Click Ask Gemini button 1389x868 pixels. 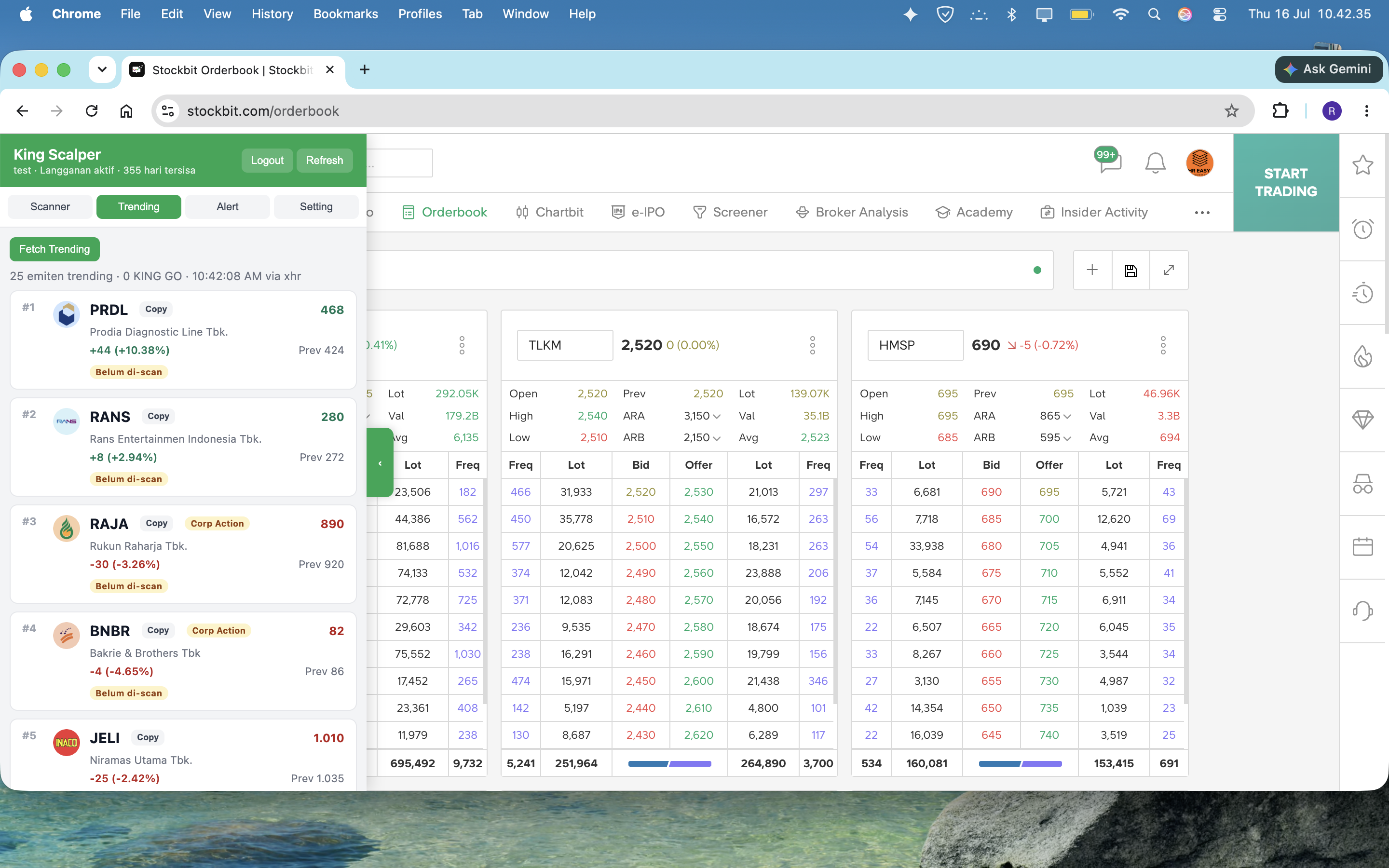(x=1328, y=69)
